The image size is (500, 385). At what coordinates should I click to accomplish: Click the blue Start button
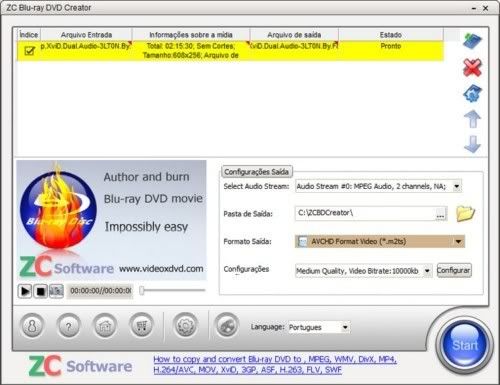(x=465, y=345)
